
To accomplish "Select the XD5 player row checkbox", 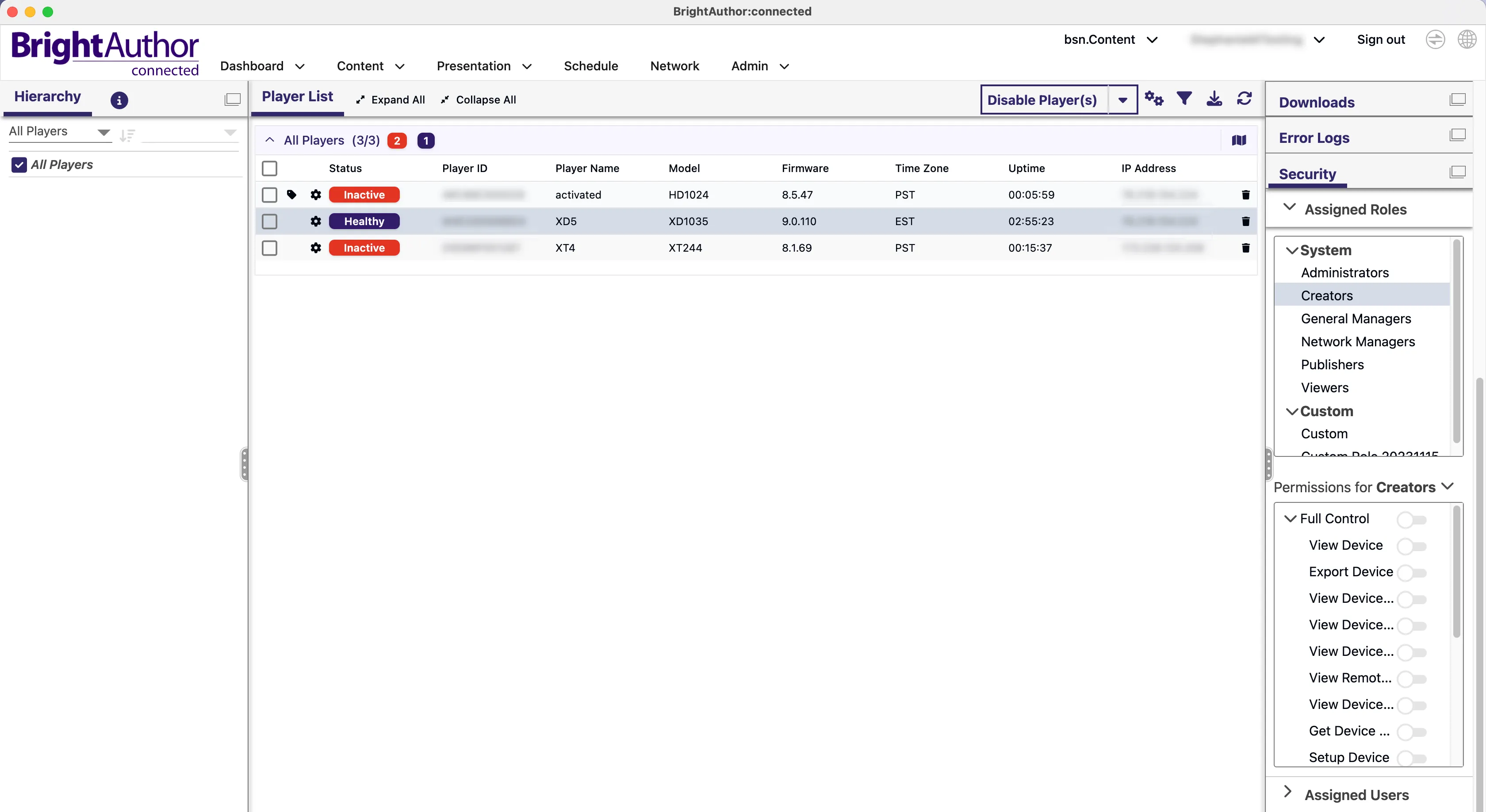I will coord(269,222).
